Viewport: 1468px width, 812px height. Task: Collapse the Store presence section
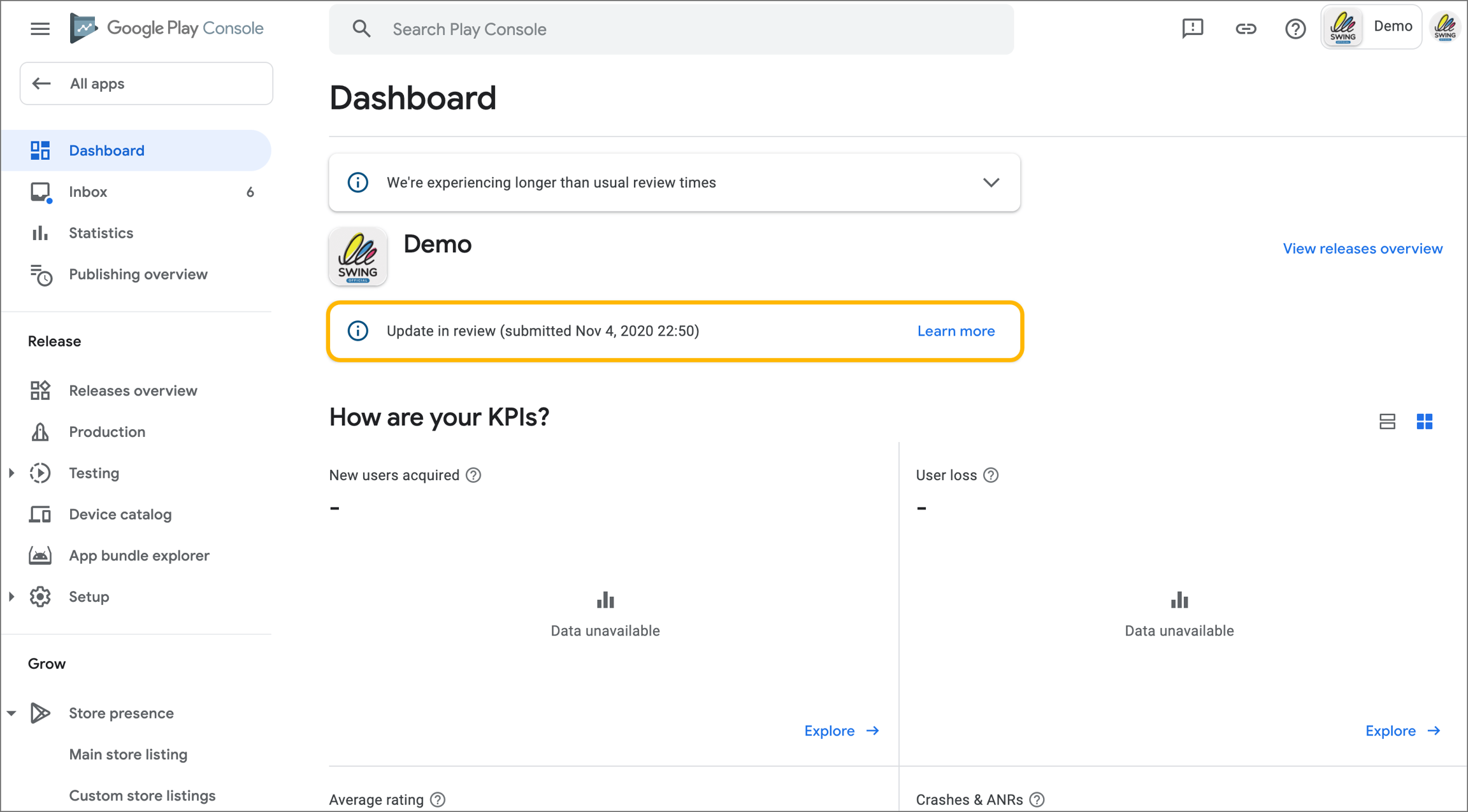11,713
